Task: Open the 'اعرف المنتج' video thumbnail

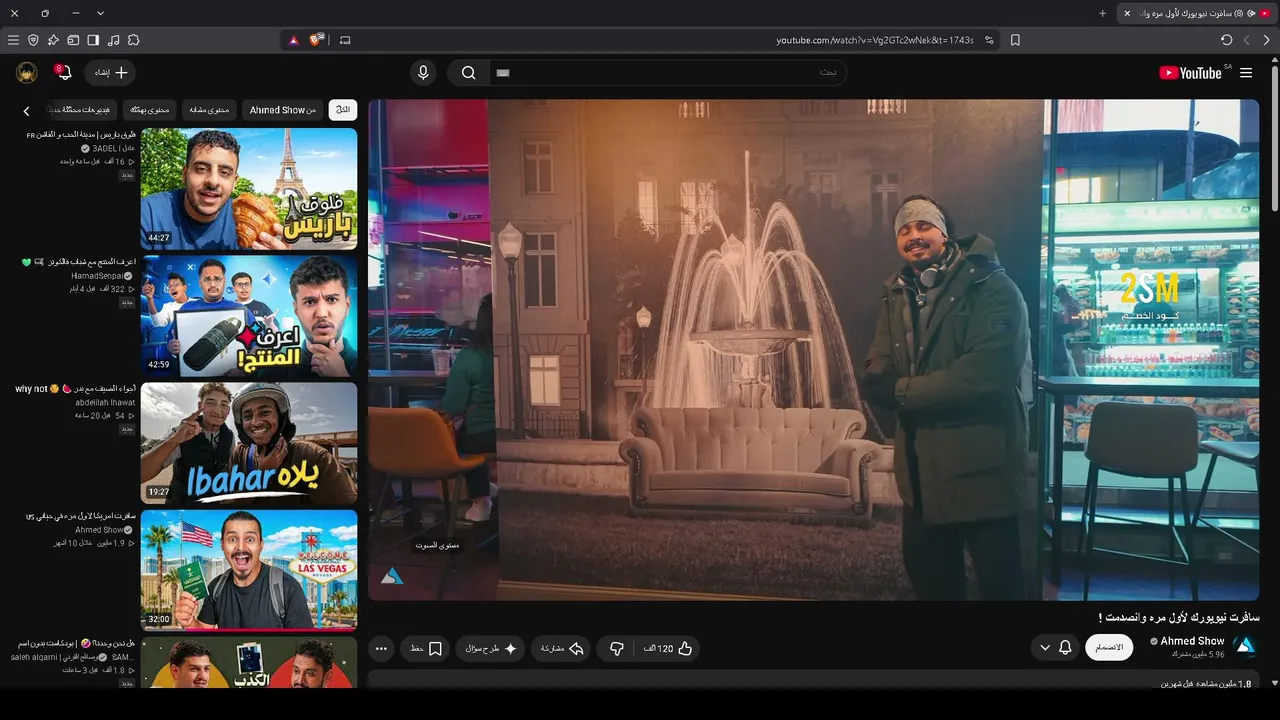Action: click(249, 315)
